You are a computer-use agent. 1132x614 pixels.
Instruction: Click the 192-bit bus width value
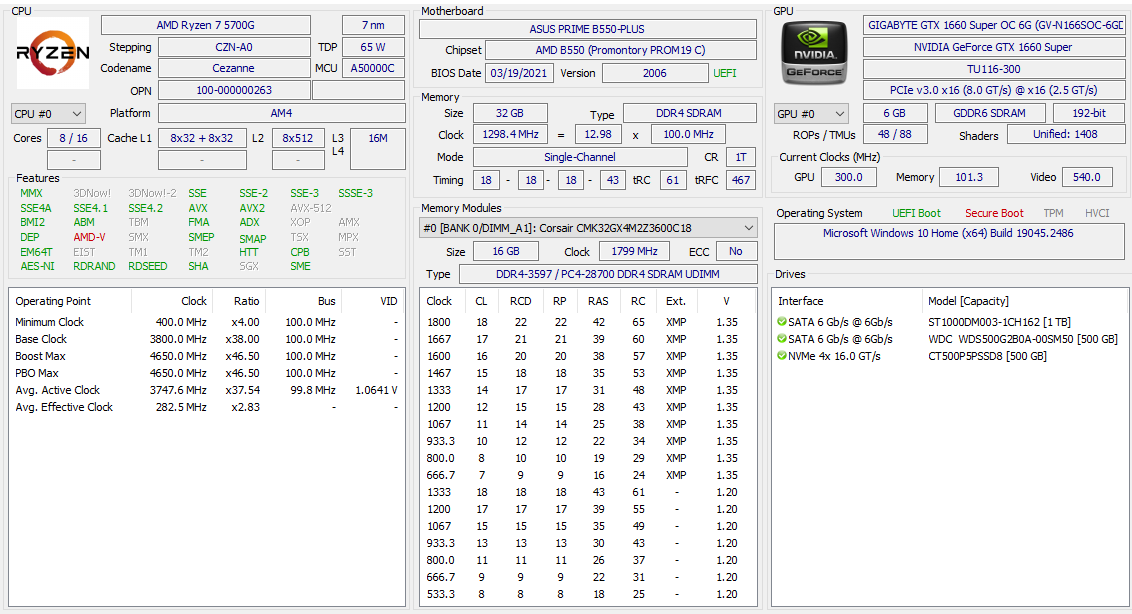(1089, 113)
